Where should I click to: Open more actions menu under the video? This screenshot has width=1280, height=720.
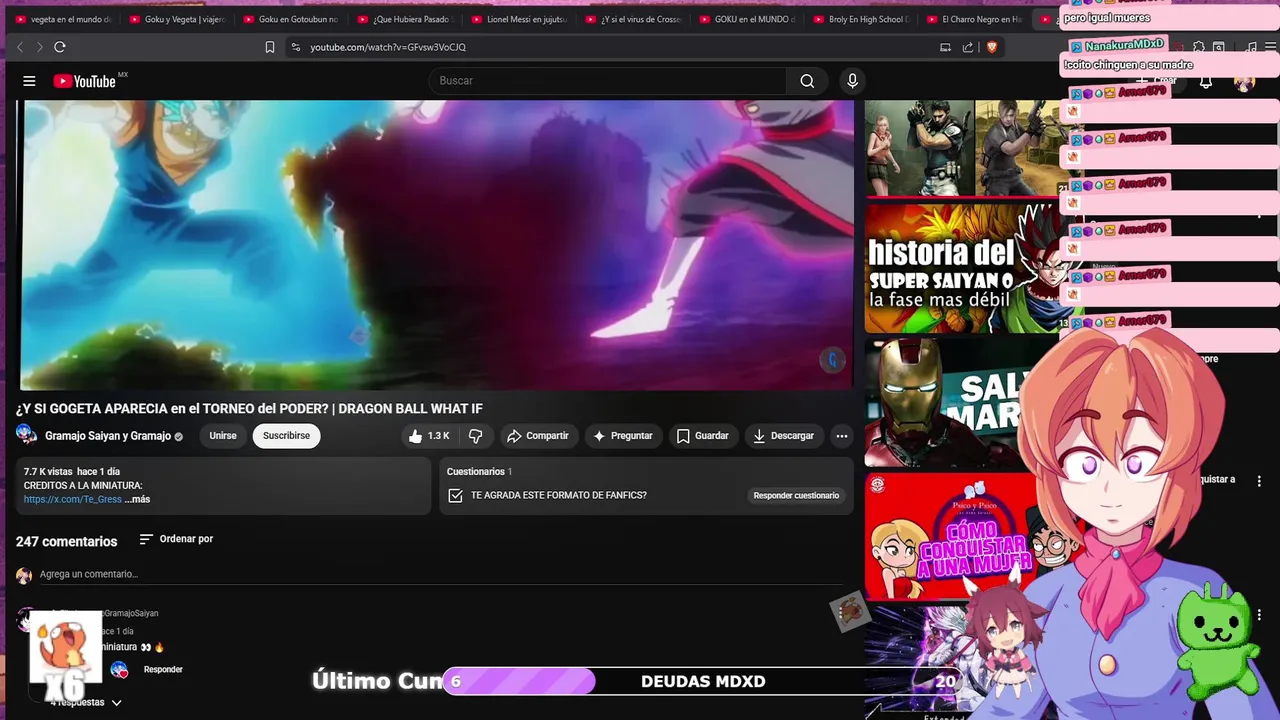842,436
